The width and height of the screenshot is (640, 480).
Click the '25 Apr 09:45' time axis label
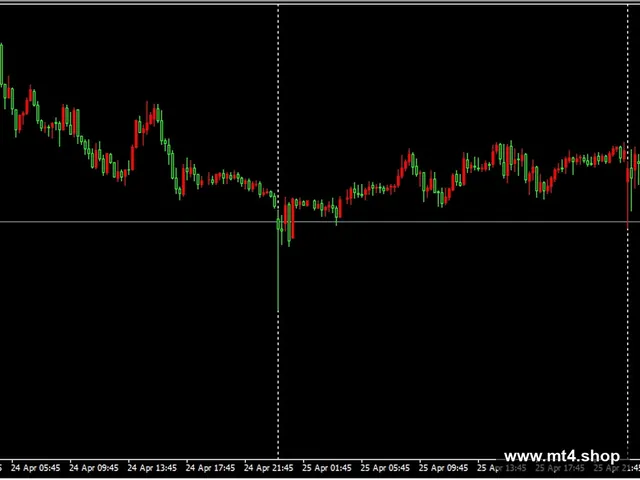(444, 468)
